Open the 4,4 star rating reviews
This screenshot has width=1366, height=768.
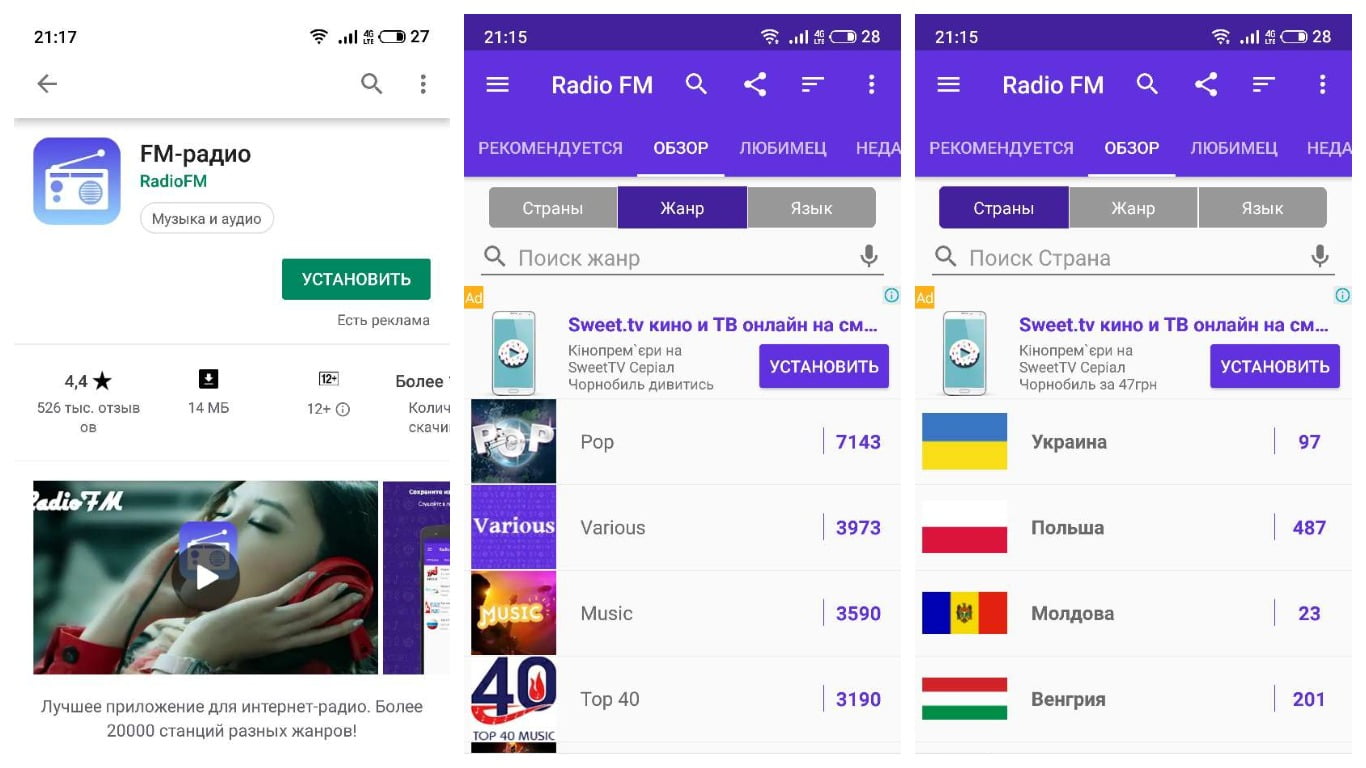click(x=88, y=381)
